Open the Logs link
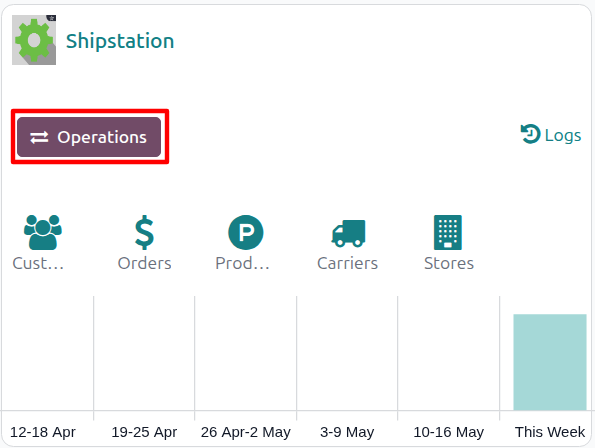595x448 pixels. (x=551, y=135)
